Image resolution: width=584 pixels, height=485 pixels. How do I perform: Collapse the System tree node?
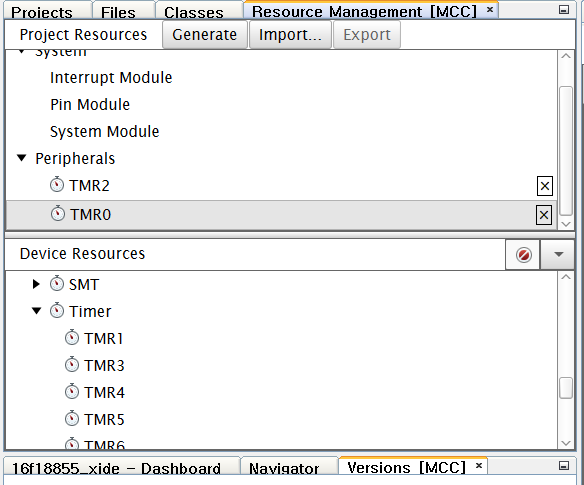(x=22, y=51)
